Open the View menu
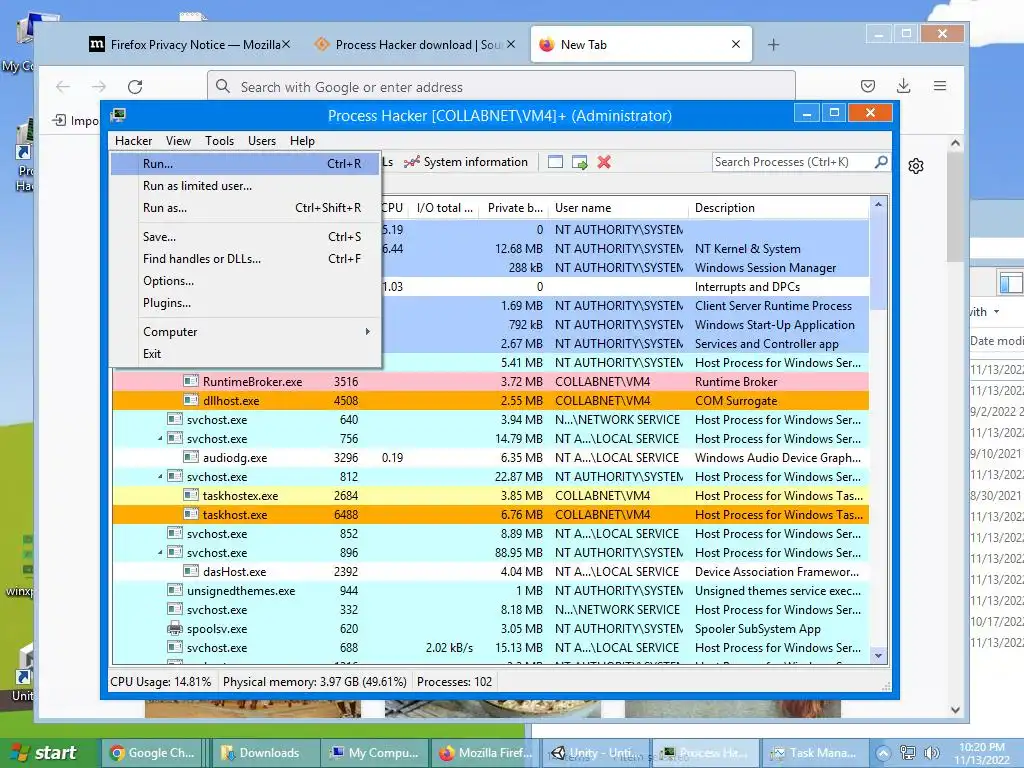Screen dimensions: 1024x768 coord(178,141)
